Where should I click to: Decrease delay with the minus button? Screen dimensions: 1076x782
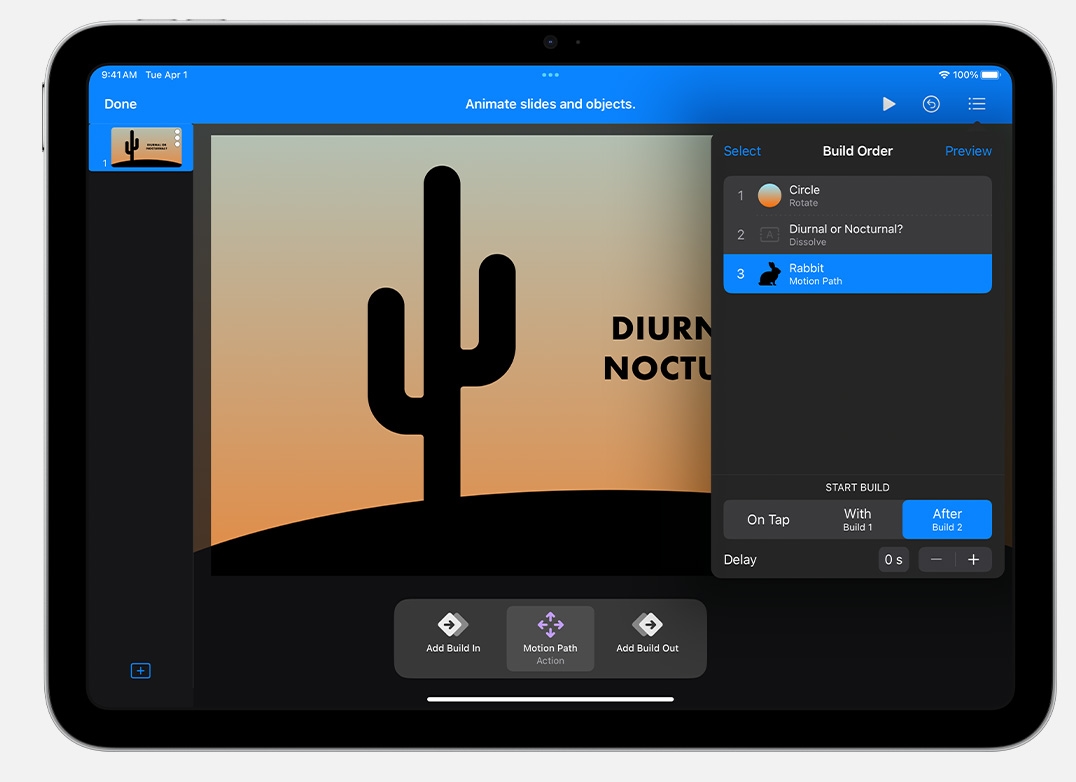pyautogui.click(x=936, y=560)
